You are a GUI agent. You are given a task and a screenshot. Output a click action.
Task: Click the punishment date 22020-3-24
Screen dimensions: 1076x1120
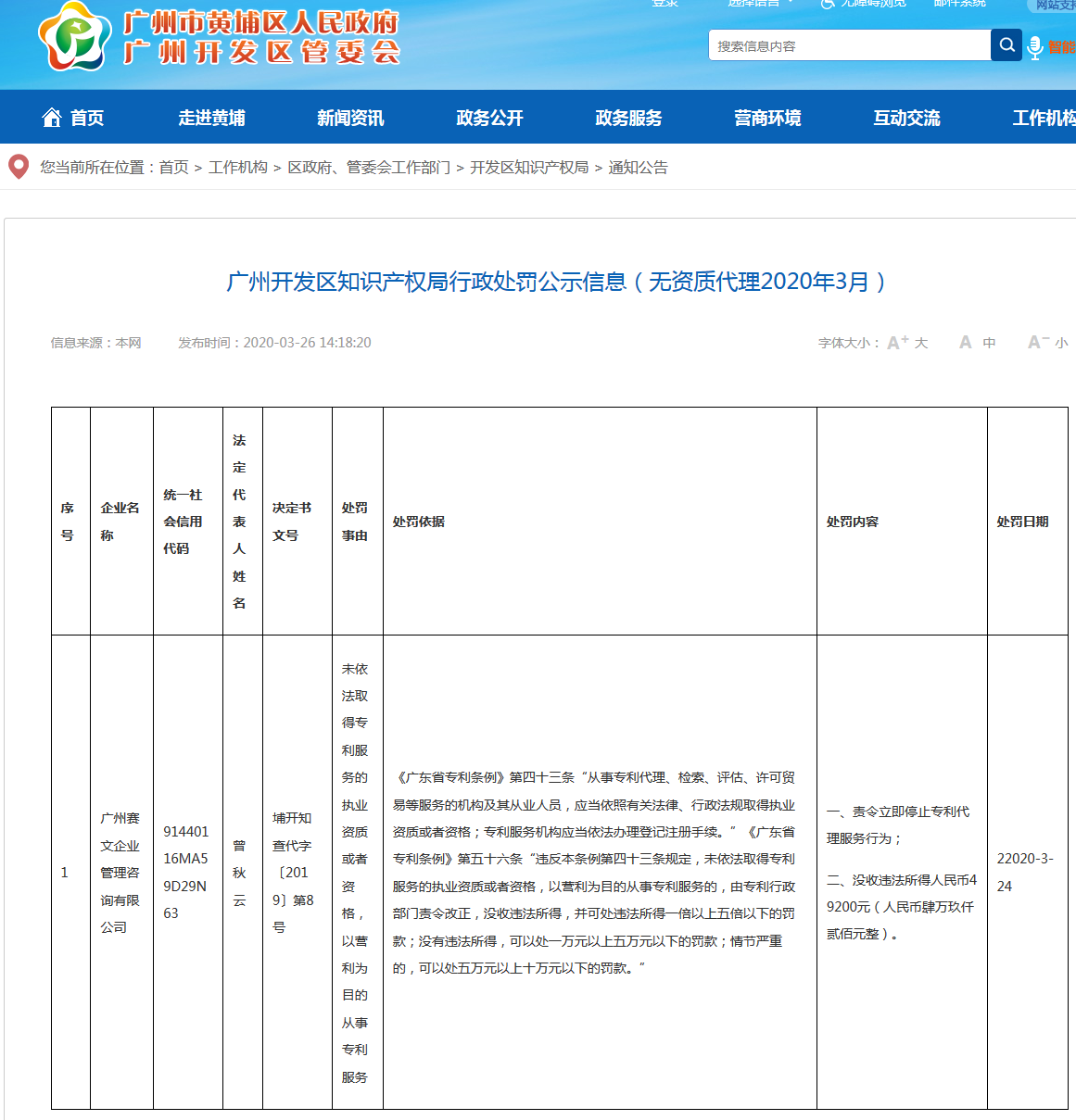(1025, 873)
